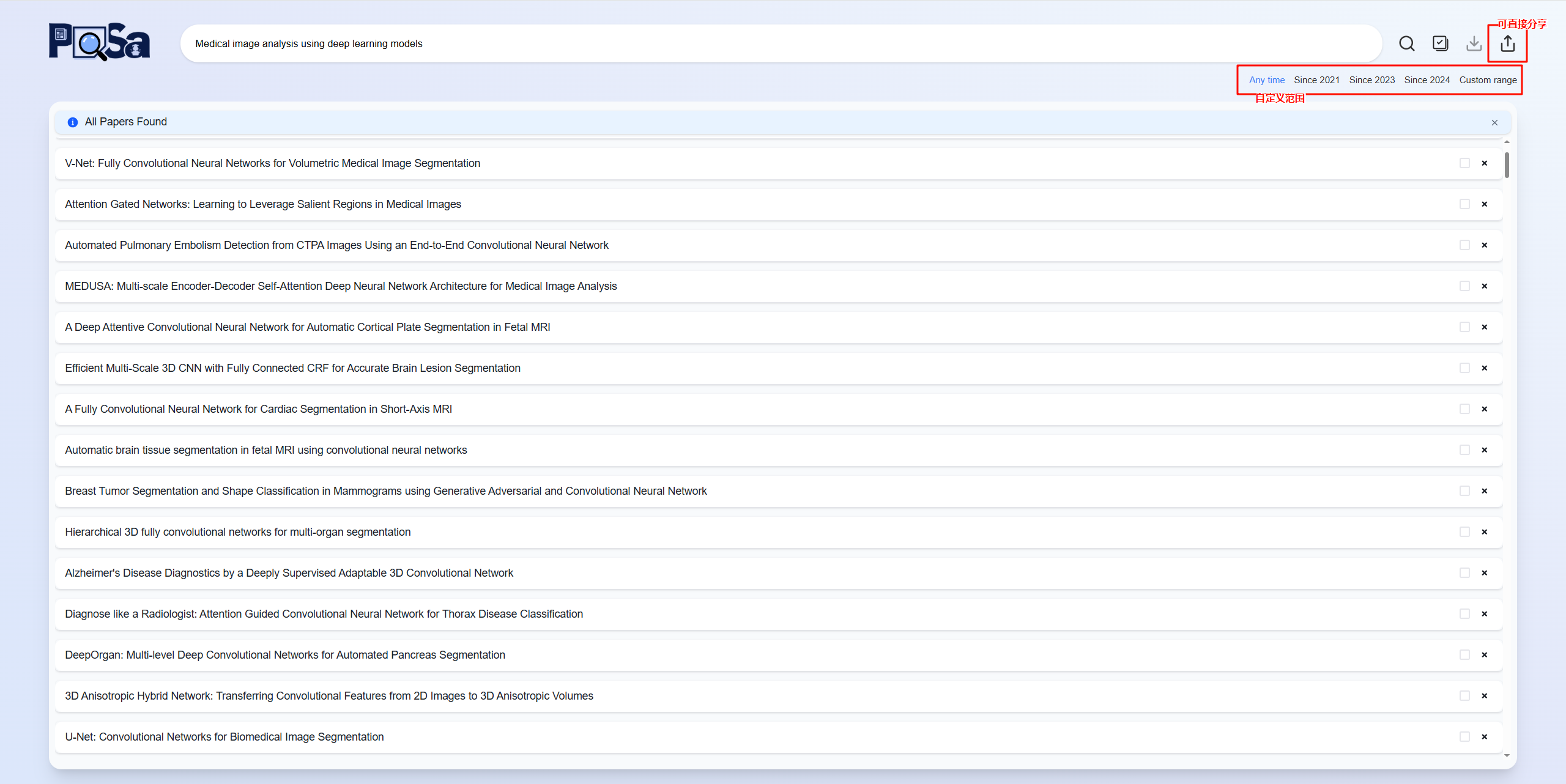Remove the U-Net paper entry
Viewport: 1566px width, 784px height.
click(1484, 737)
